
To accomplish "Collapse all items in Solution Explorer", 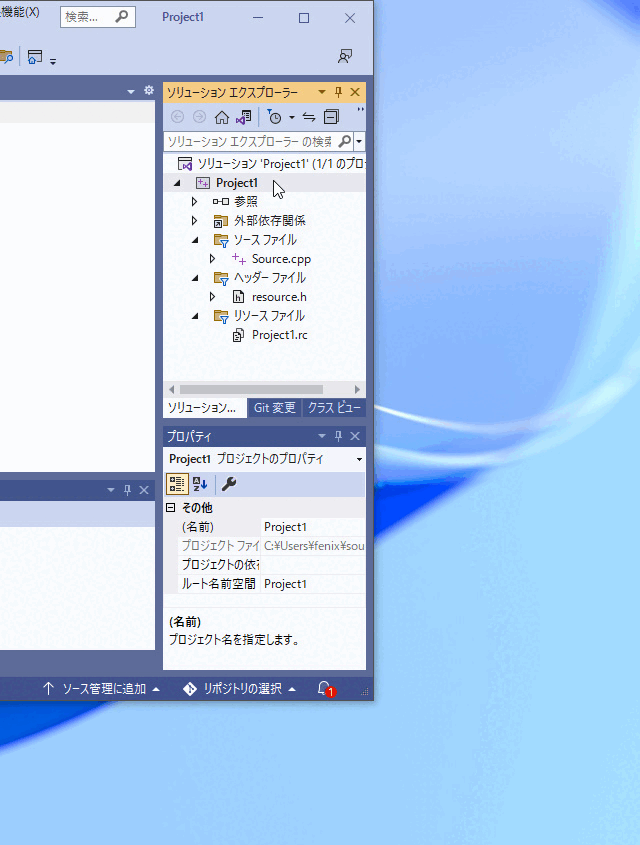I will pyautogui.click(x=331, y=117).
